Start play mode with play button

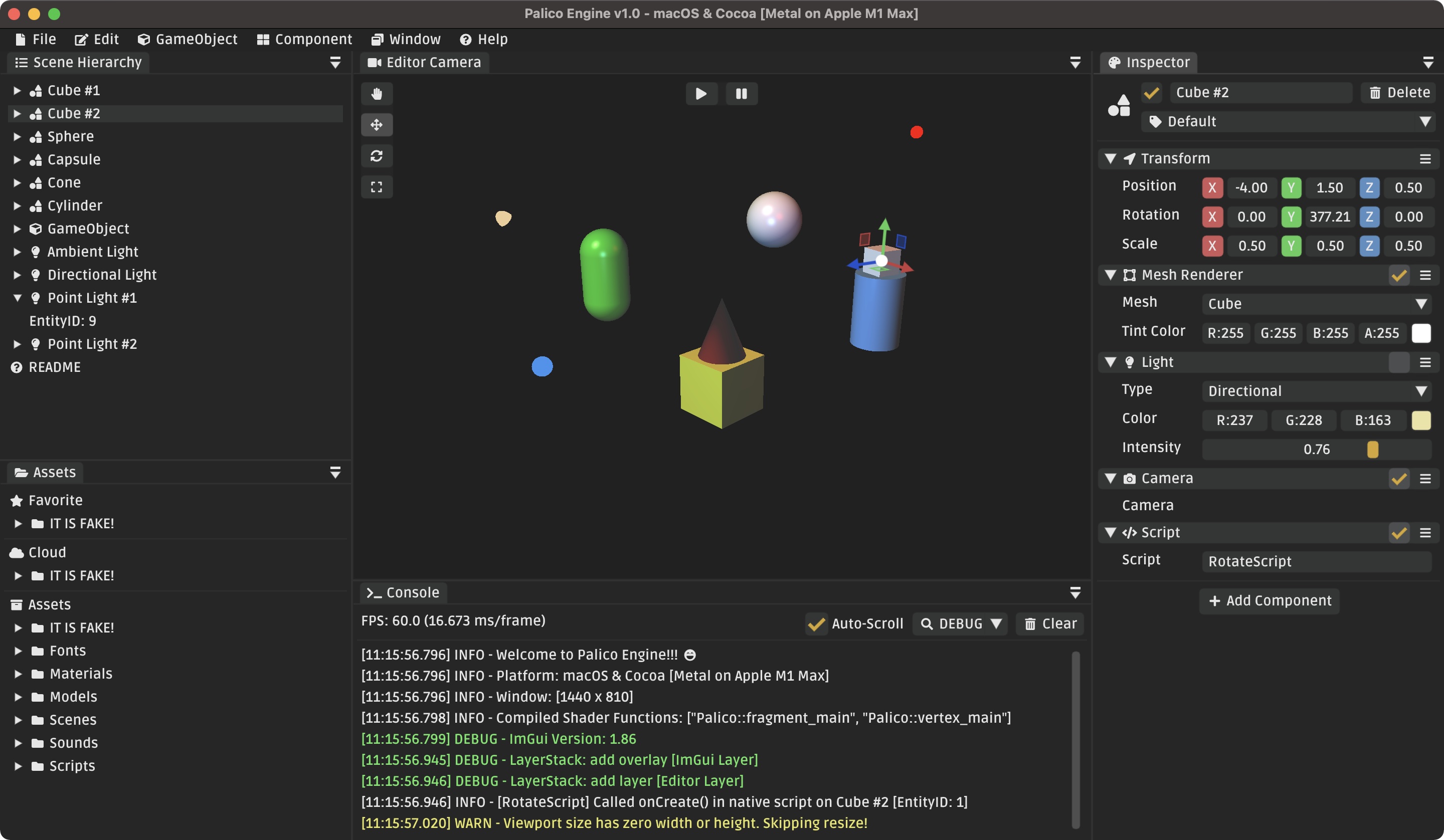tap(701, 93)
